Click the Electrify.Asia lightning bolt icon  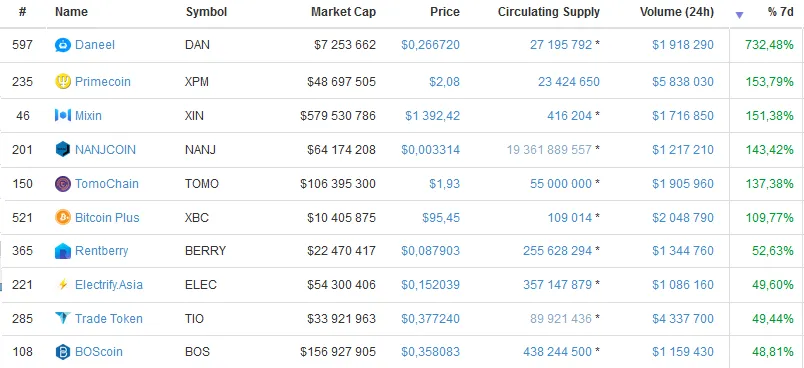[x=63, y=284]
